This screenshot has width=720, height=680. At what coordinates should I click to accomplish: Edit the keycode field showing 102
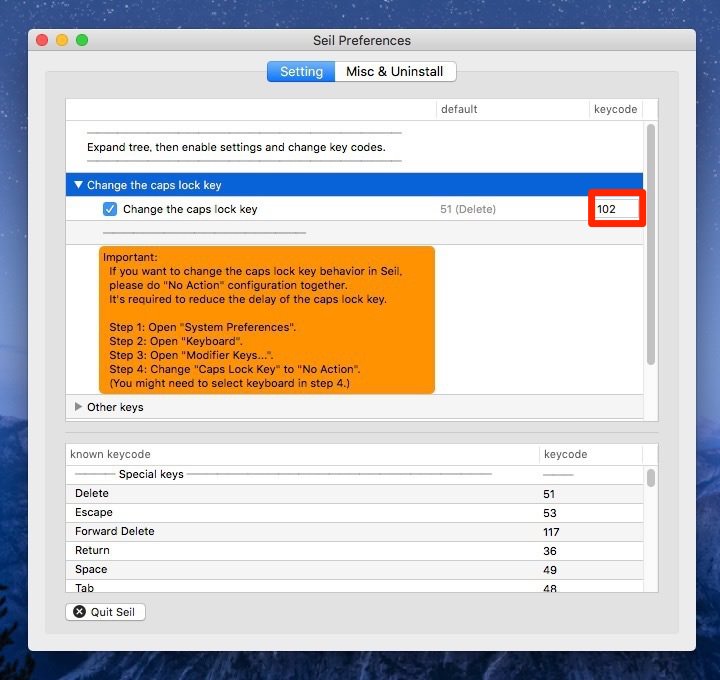[616, 209]
